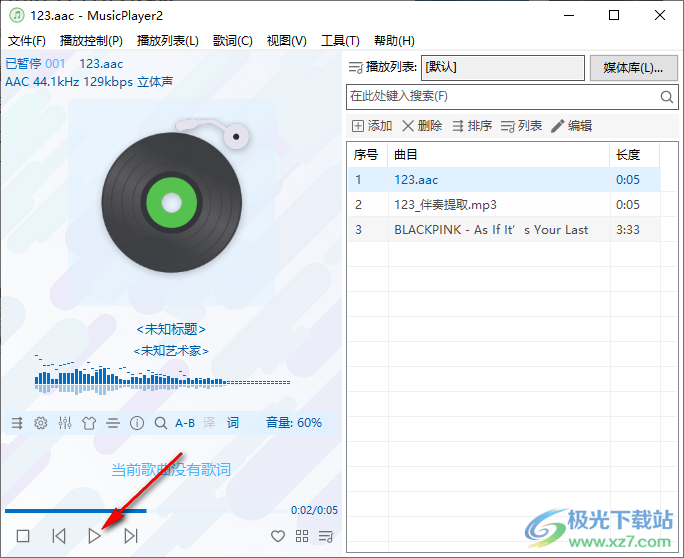Focus the playlist search input field

pyautogui.click(x=503, y=96)
